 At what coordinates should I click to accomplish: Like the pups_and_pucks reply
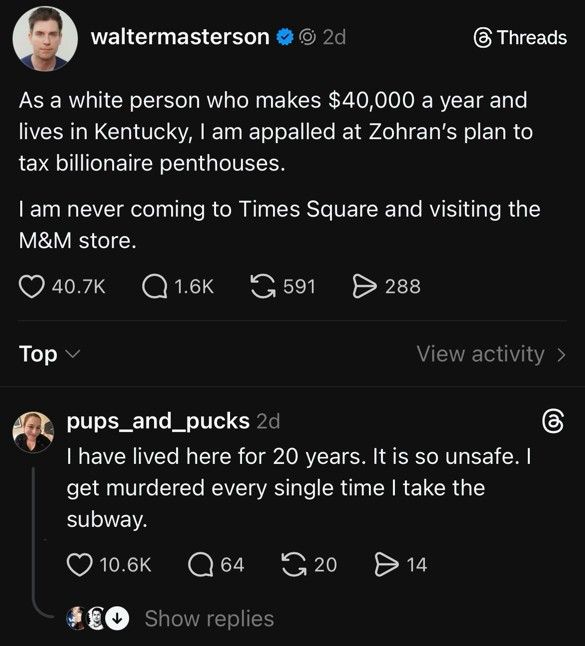[x=80, y=565]
